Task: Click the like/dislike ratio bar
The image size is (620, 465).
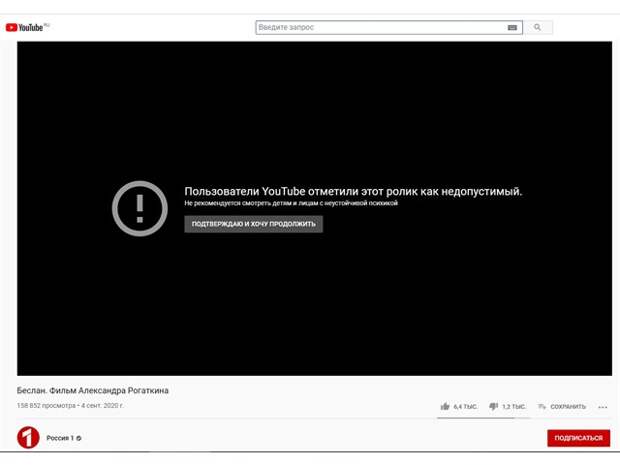Action: click(x=483, y=418)
